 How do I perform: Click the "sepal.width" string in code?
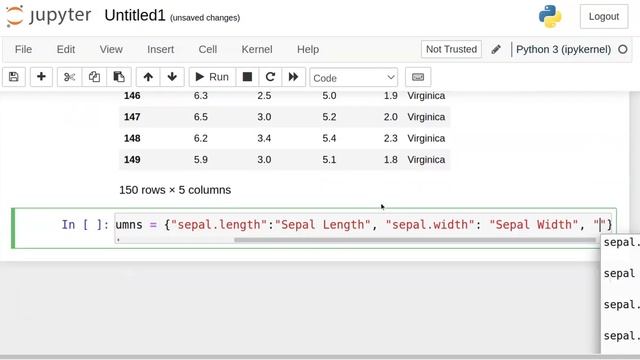pos(430,224)
